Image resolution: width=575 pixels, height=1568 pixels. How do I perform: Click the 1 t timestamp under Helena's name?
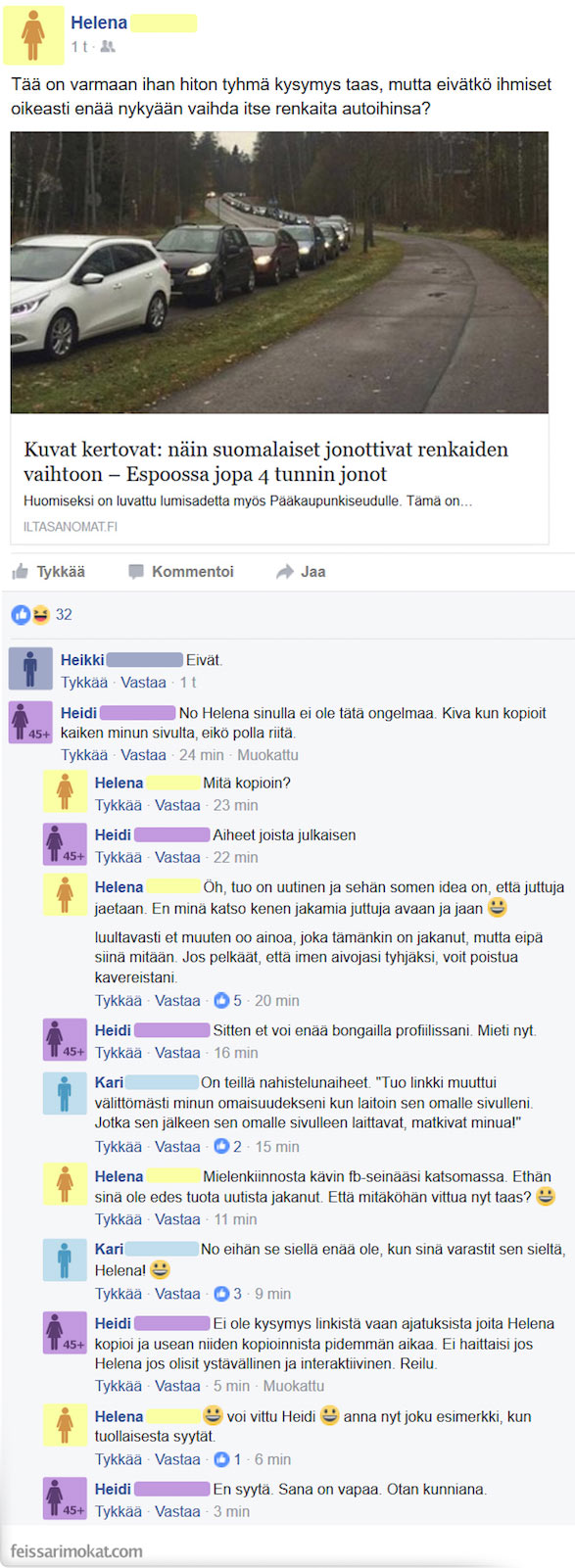(79, 47)
